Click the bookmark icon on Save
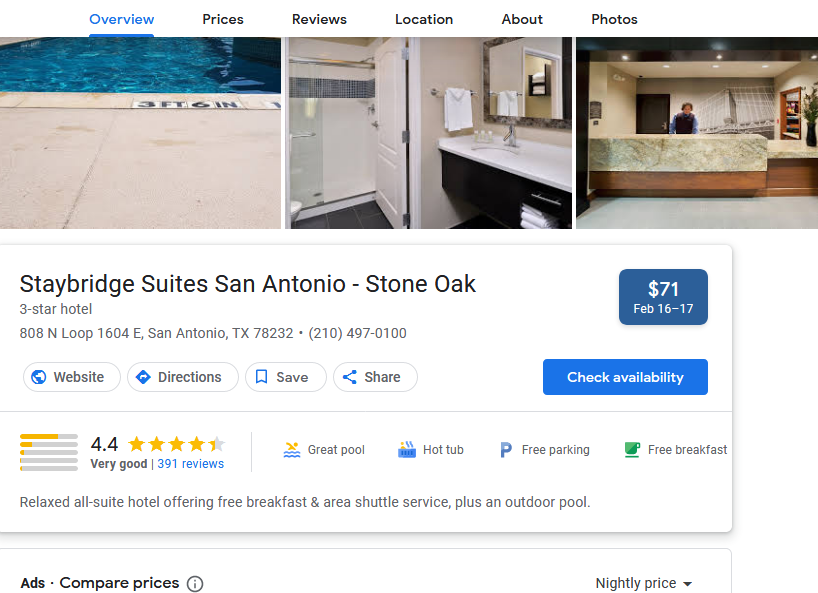Image resolution: width=818 pixels, height=593 pixels. (261, 377)
